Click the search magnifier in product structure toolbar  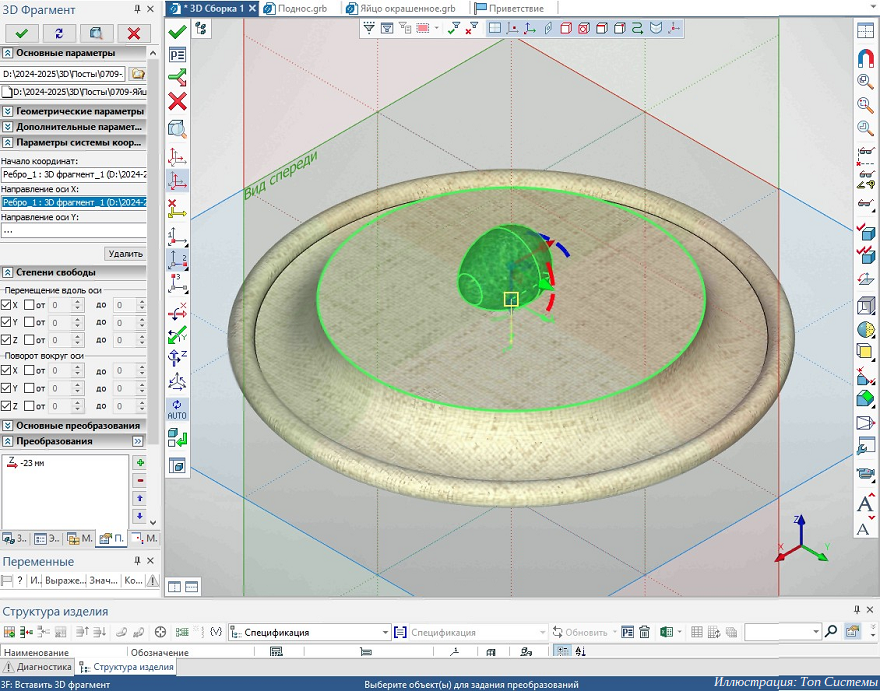tap(830, 632)
